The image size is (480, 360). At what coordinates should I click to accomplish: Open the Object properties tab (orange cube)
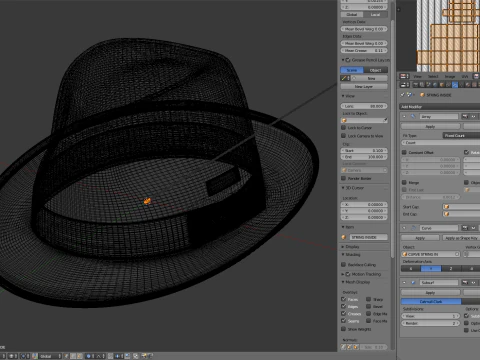point(442,85)
